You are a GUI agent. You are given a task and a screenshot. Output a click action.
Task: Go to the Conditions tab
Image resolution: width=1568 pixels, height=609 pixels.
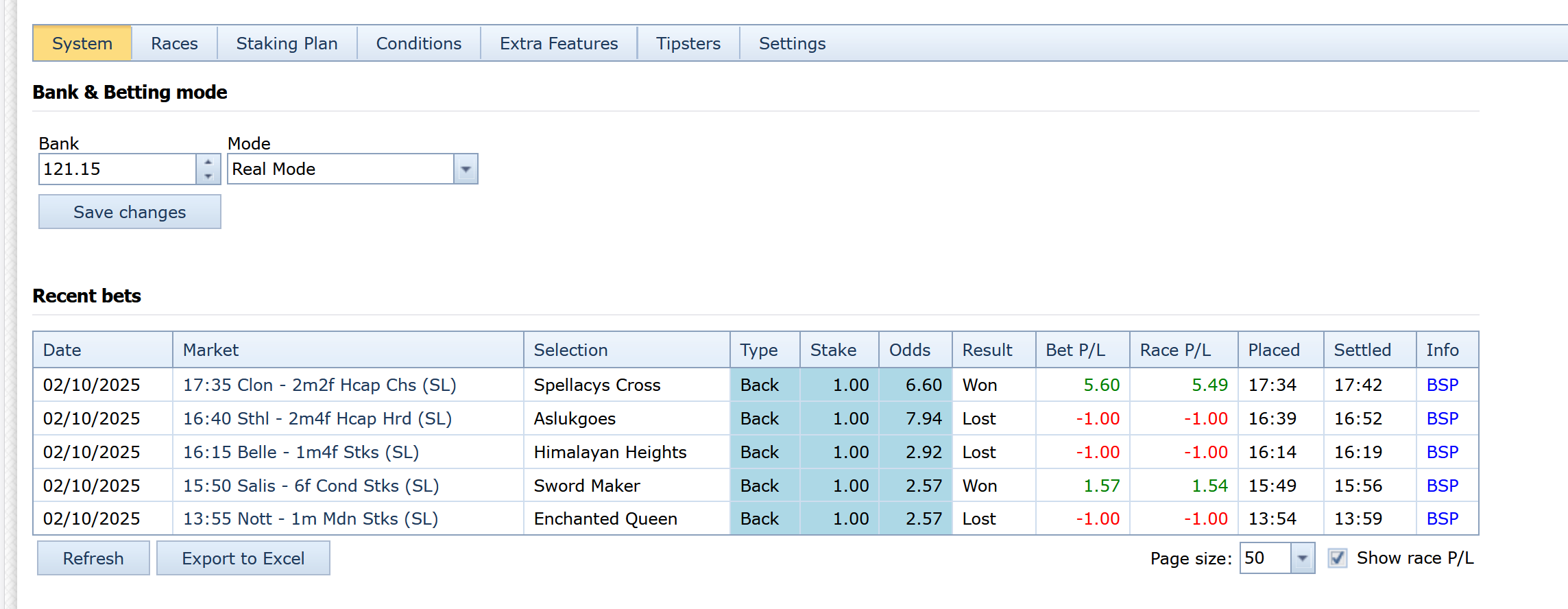pyautogui.click(x=418, y=44)
